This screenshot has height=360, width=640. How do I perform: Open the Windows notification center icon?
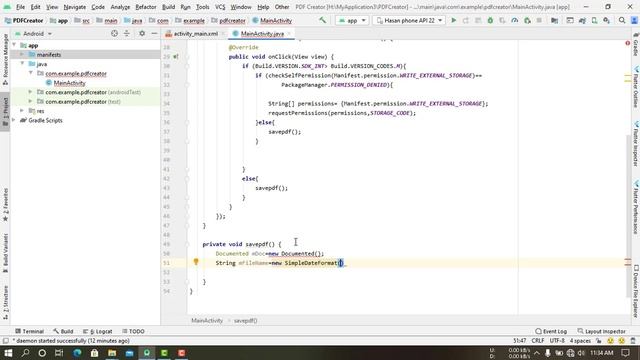click(625, 353)
